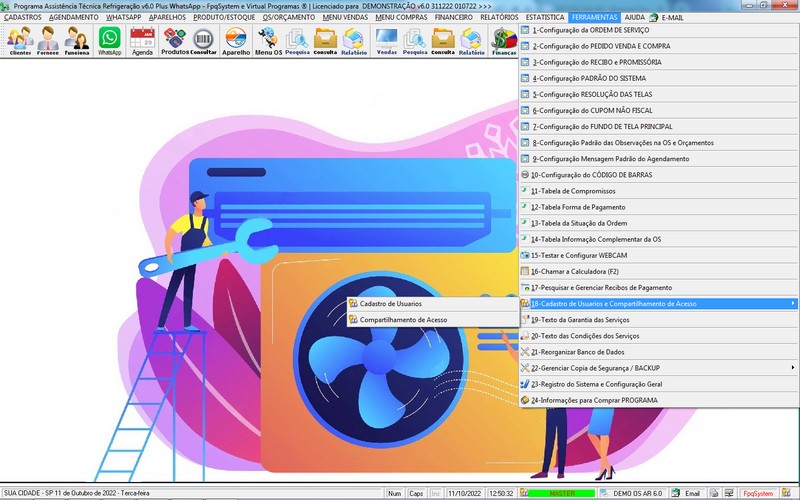Open the Vendas monitor icon
This screenshot has width=800, height=500.
click(x=386, y=41)
